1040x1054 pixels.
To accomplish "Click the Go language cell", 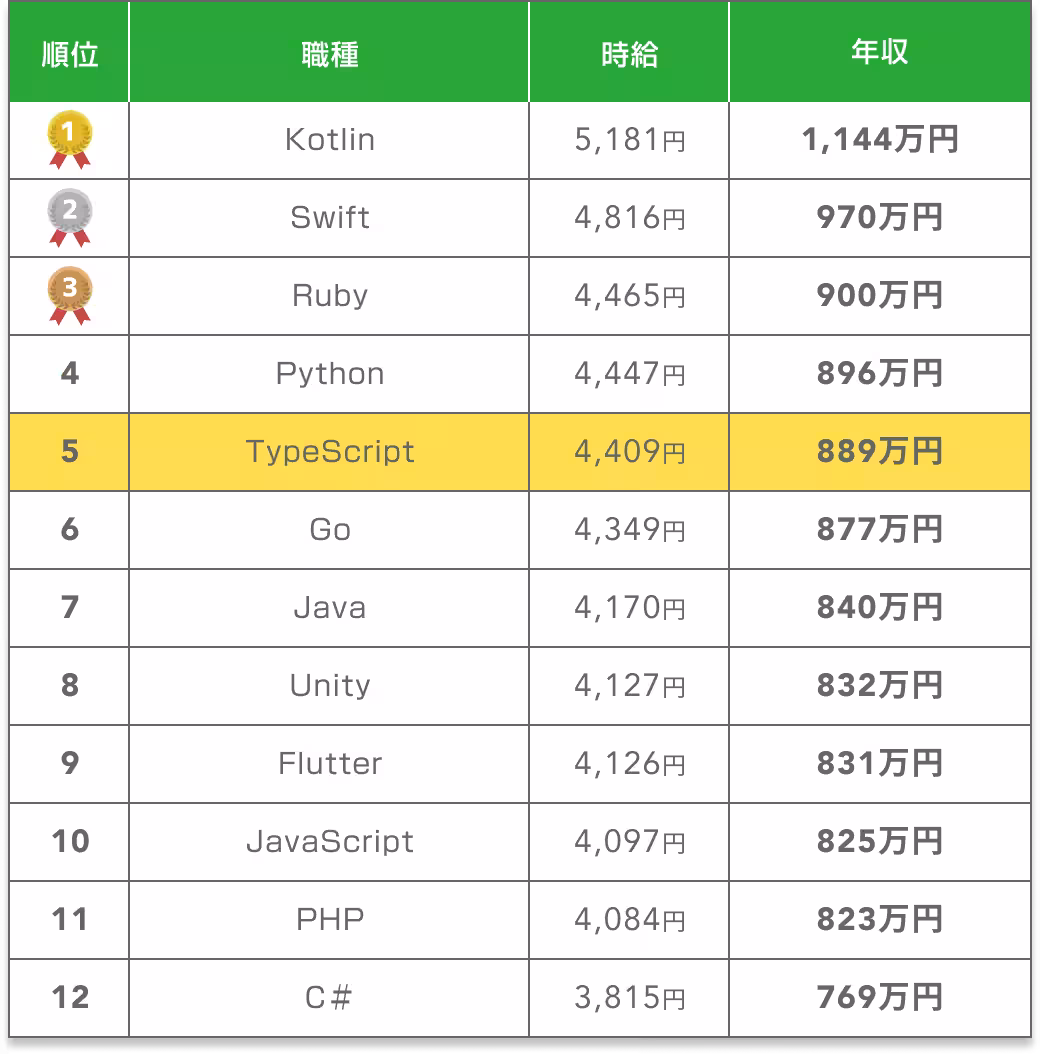I will [329, 530].
